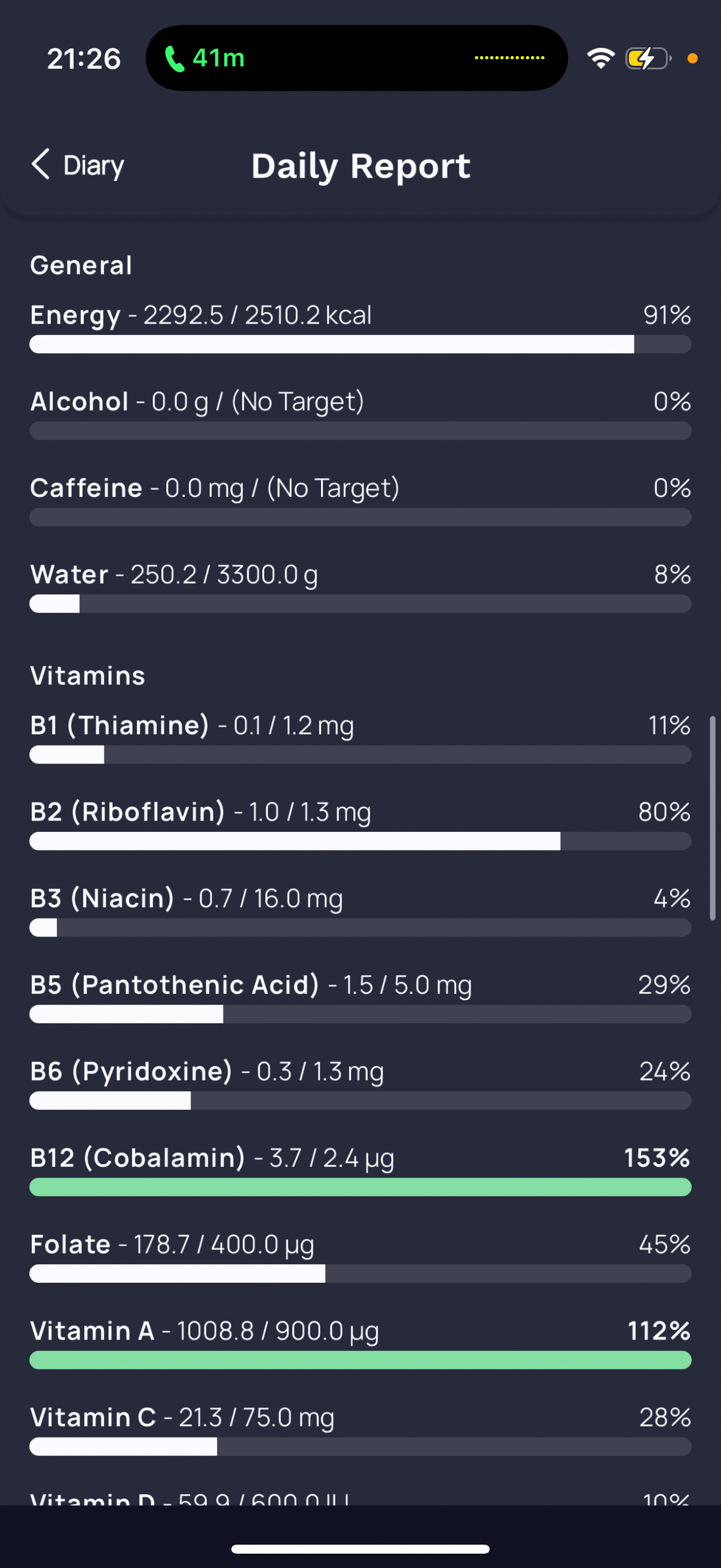
Task: Tap the orange microphone indicator dot
Action: click(692, 59)
